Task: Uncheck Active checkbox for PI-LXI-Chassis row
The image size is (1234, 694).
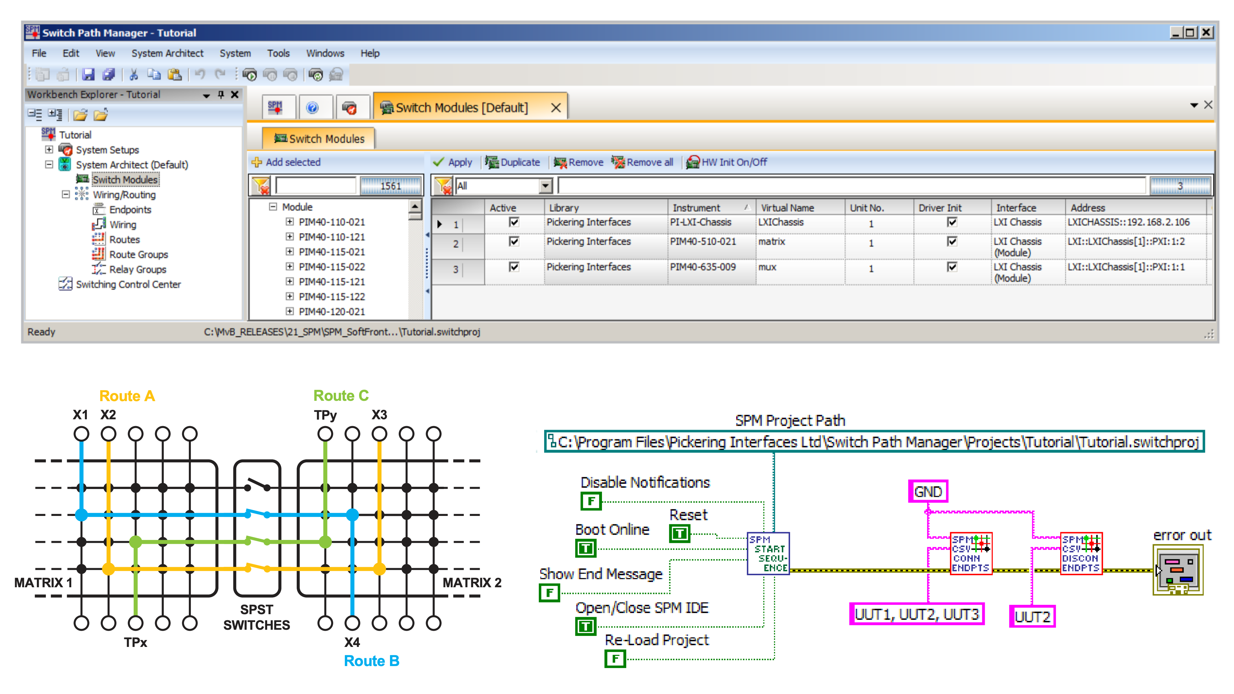Action: [x=514, y=223]
